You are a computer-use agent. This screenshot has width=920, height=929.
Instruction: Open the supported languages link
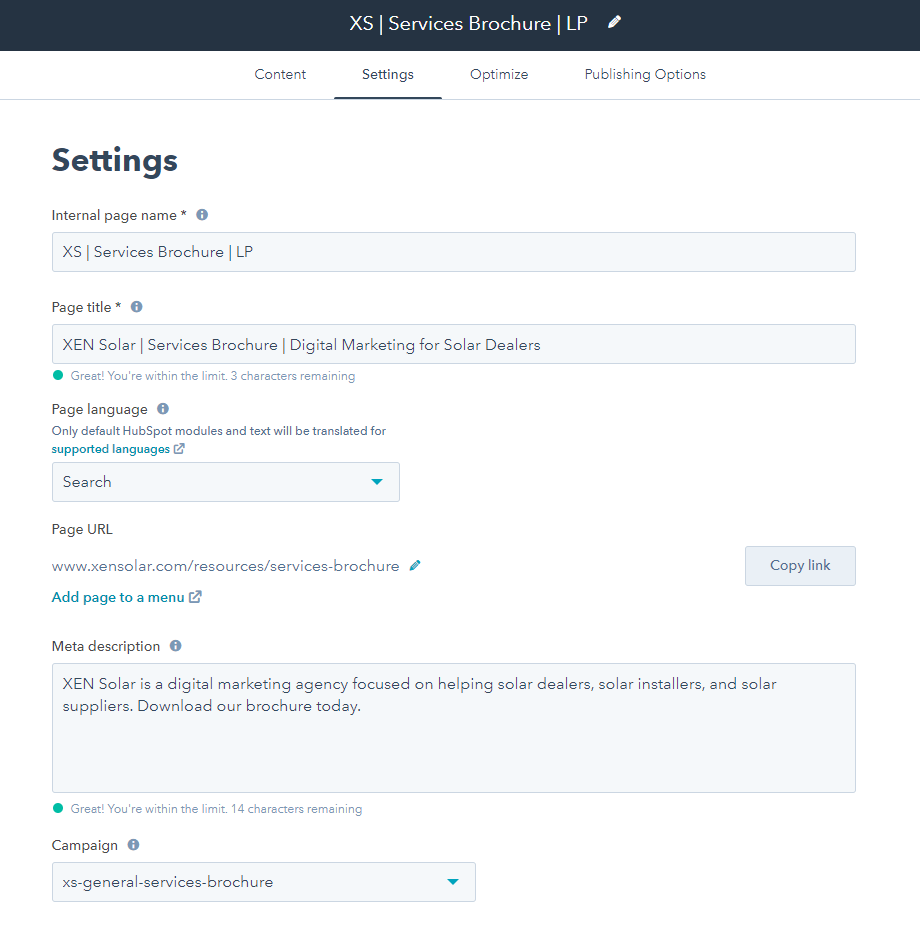111,449
